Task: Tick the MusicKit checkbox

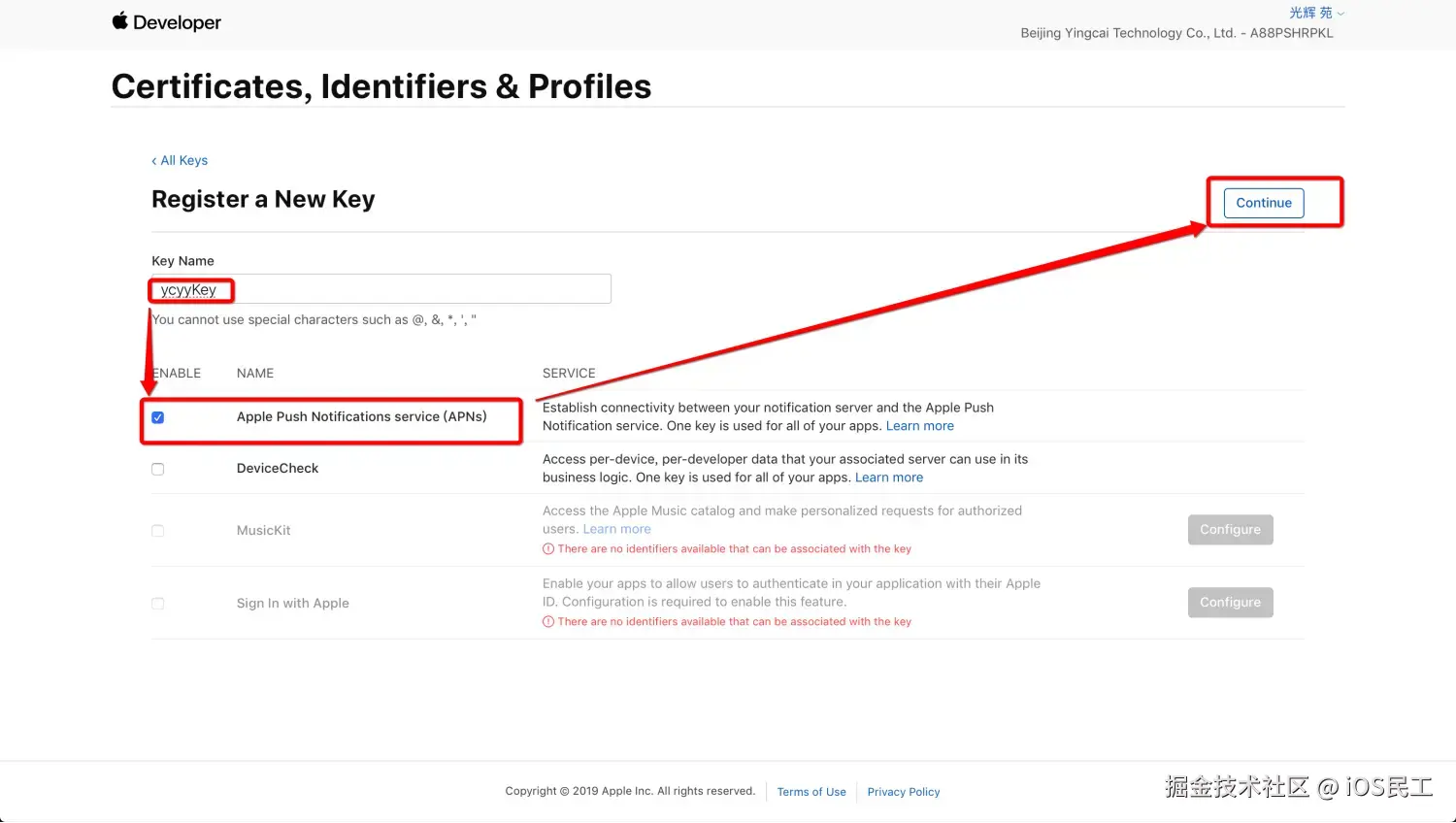Action: [x=158, y=531]
